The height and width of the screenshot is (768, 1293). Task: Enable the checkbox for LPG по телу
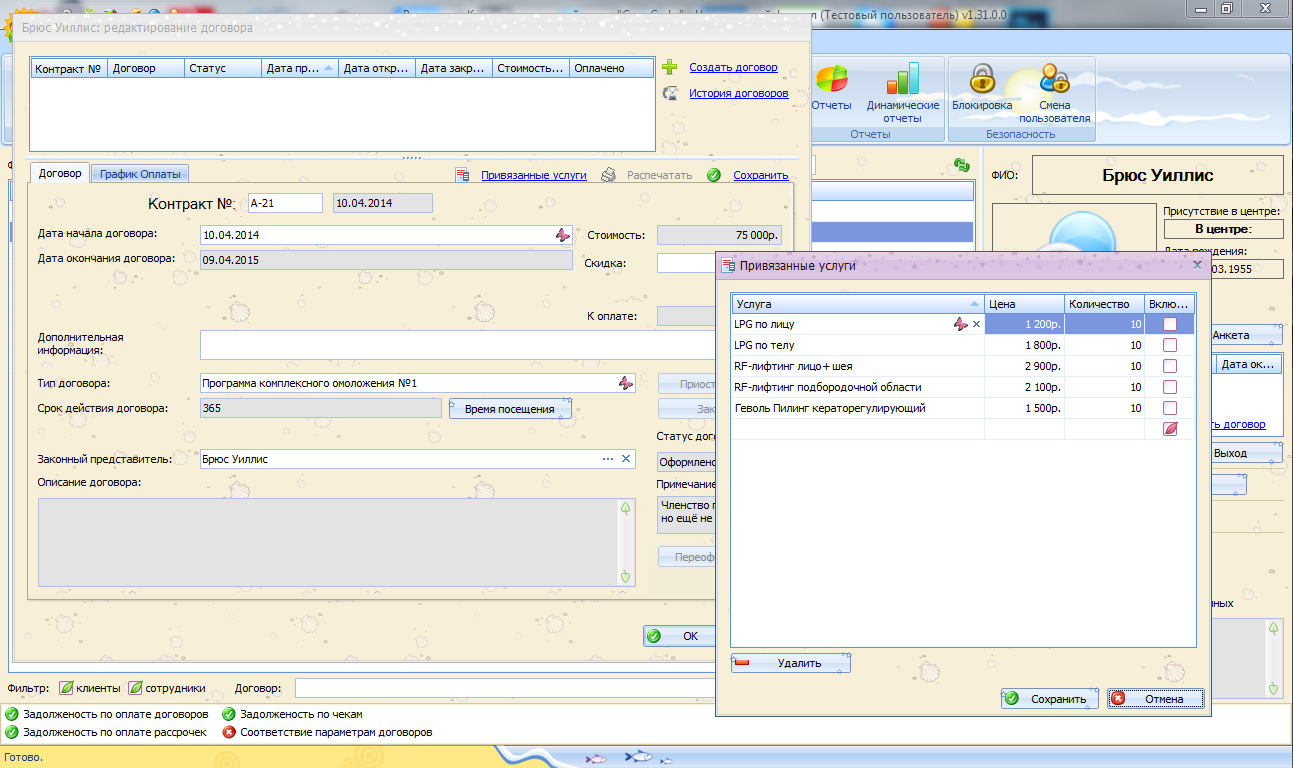click(1169, 345)
